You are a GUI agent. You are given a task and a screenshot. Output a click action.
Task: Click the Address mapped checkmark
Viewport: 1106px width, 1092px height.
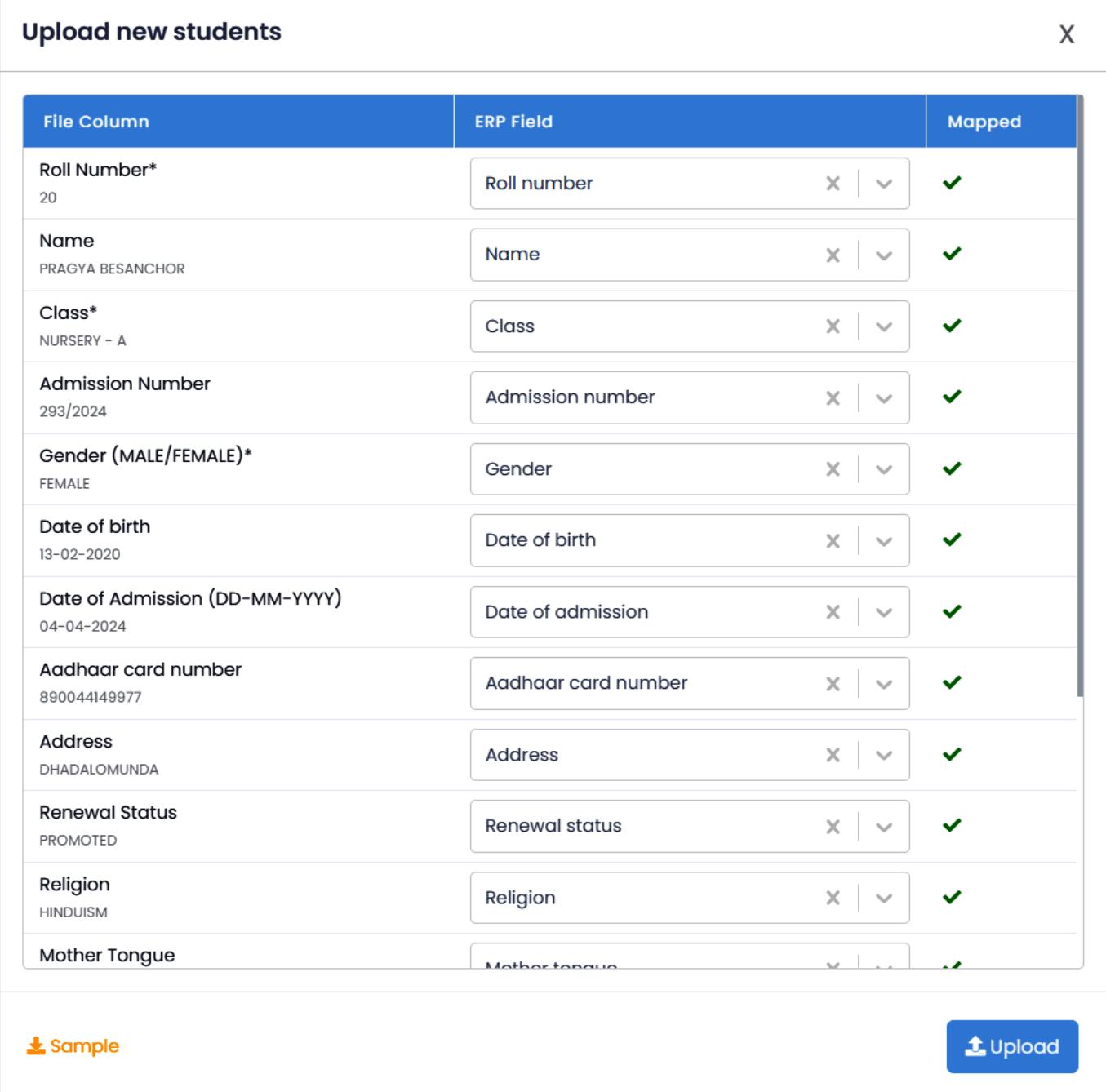click(x=952, y=754)
